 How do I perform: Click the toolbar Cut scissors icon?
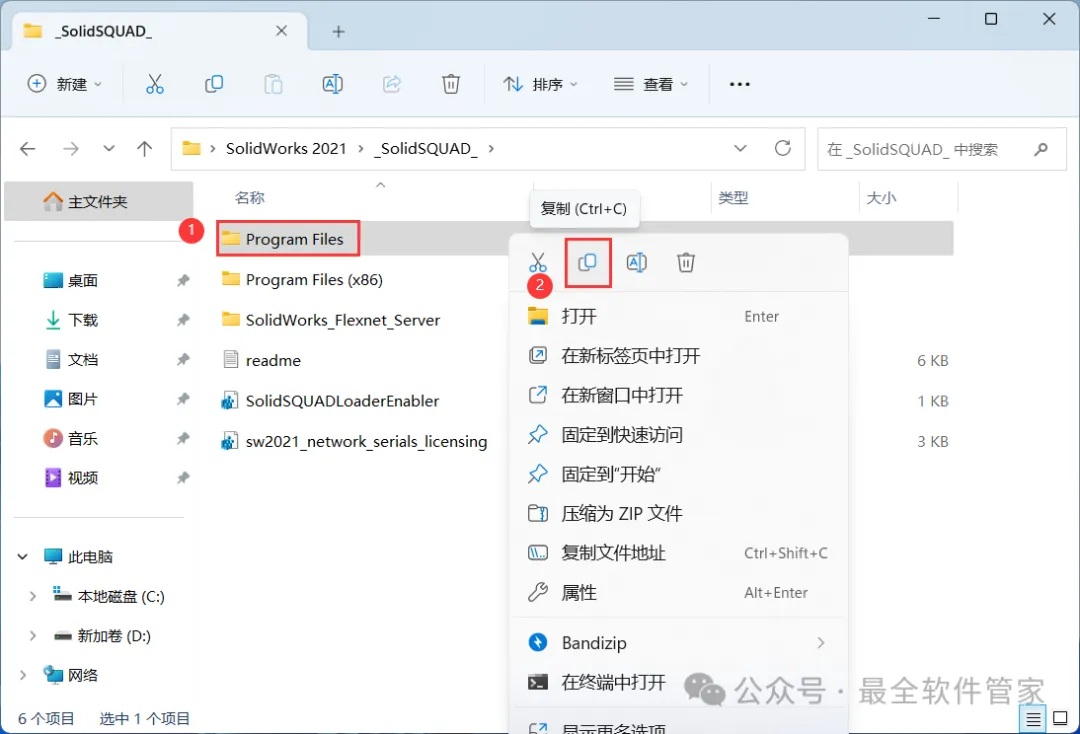155,84
